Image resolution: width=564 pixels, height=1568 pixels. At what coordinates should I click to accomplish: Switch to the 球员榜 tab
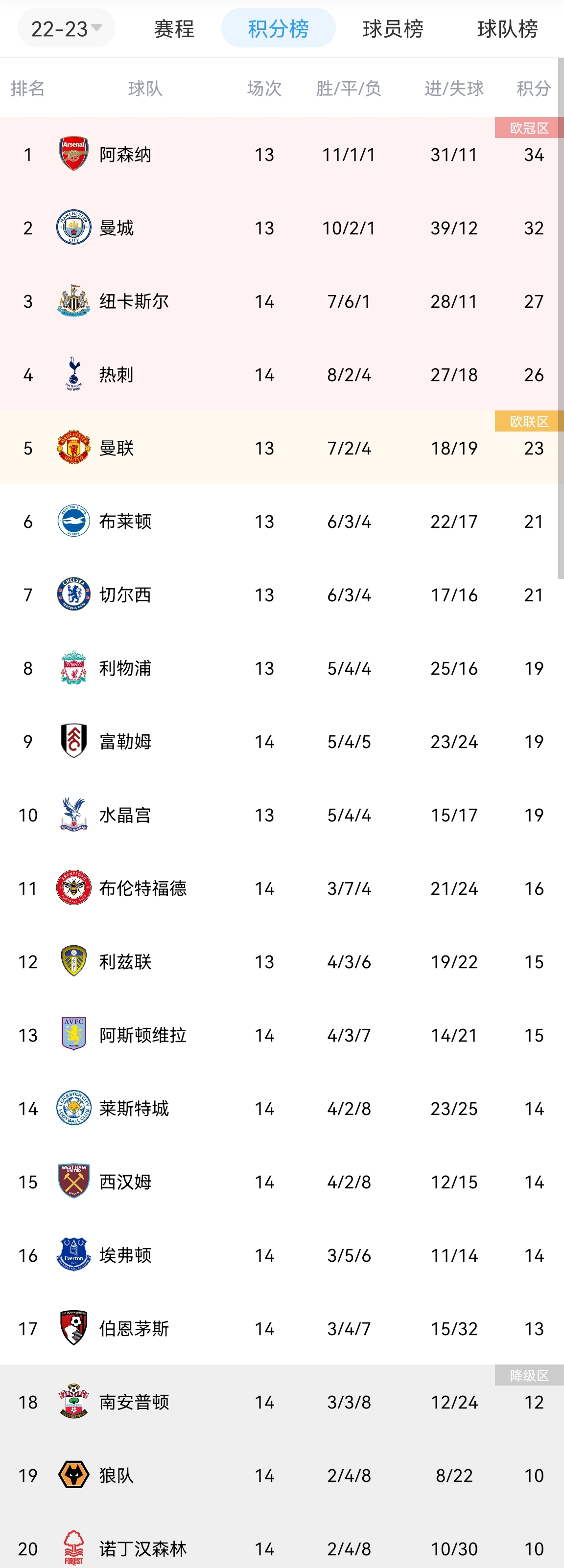pyautogui.click(x=393, y=28)
